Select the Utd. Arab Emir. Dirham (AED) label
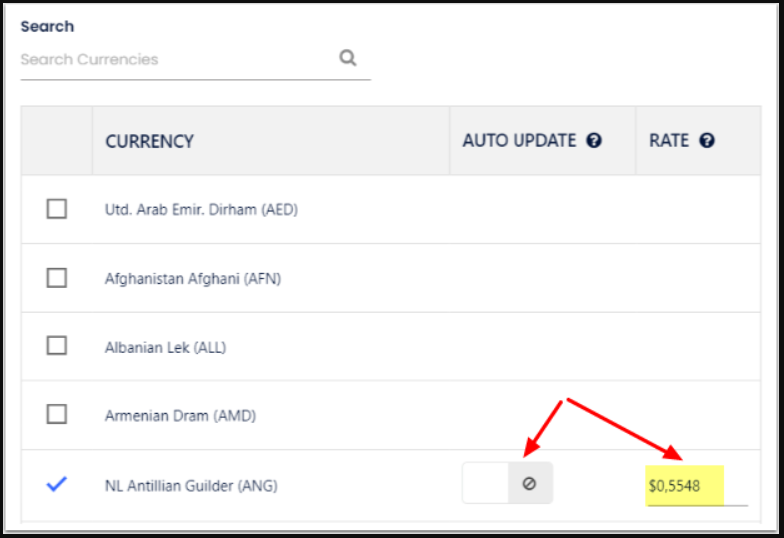 point(201,210)
